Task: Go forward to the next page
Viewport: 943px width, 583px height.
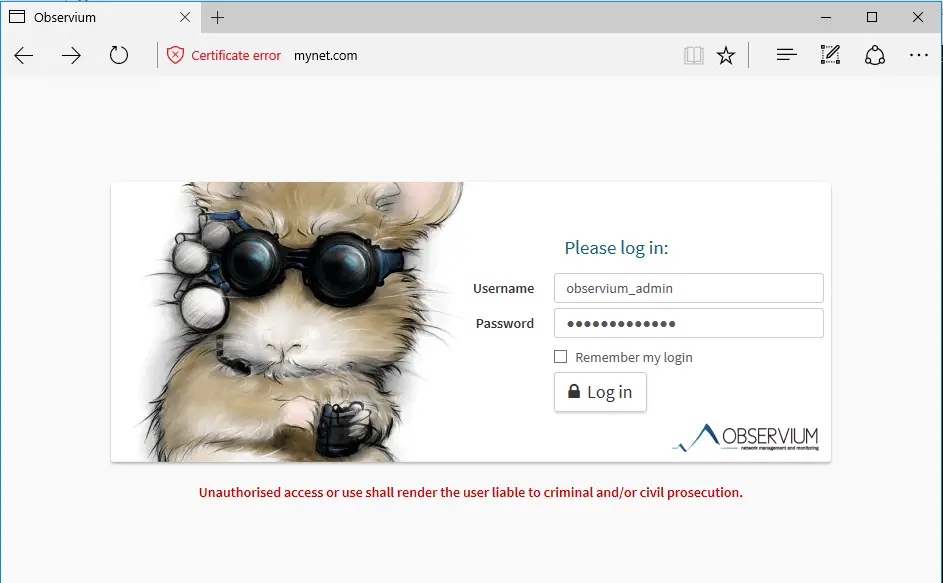Action: click(71, 56)
